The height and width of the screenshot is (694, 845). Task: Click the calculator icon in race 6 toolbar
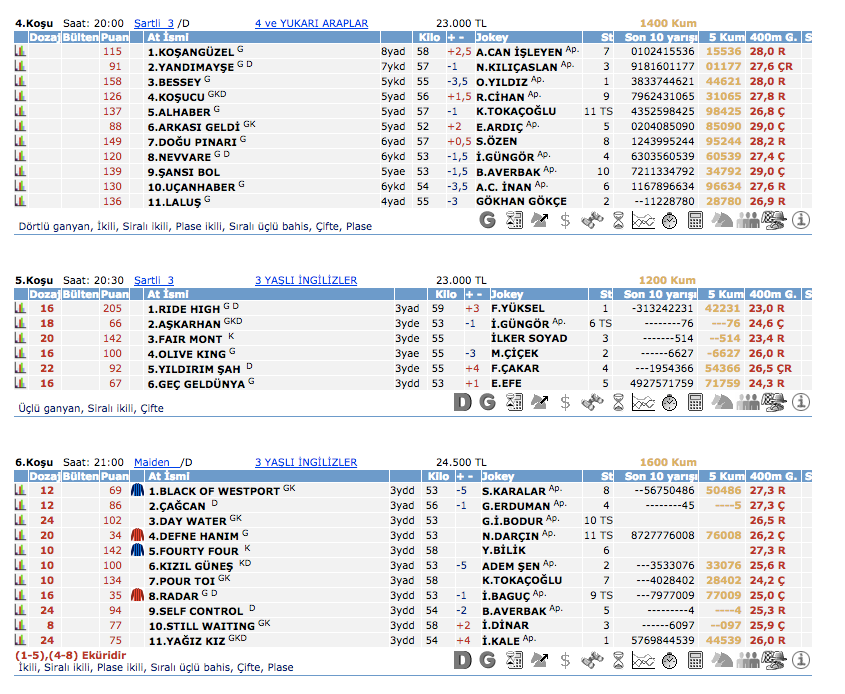pos(696,660)
